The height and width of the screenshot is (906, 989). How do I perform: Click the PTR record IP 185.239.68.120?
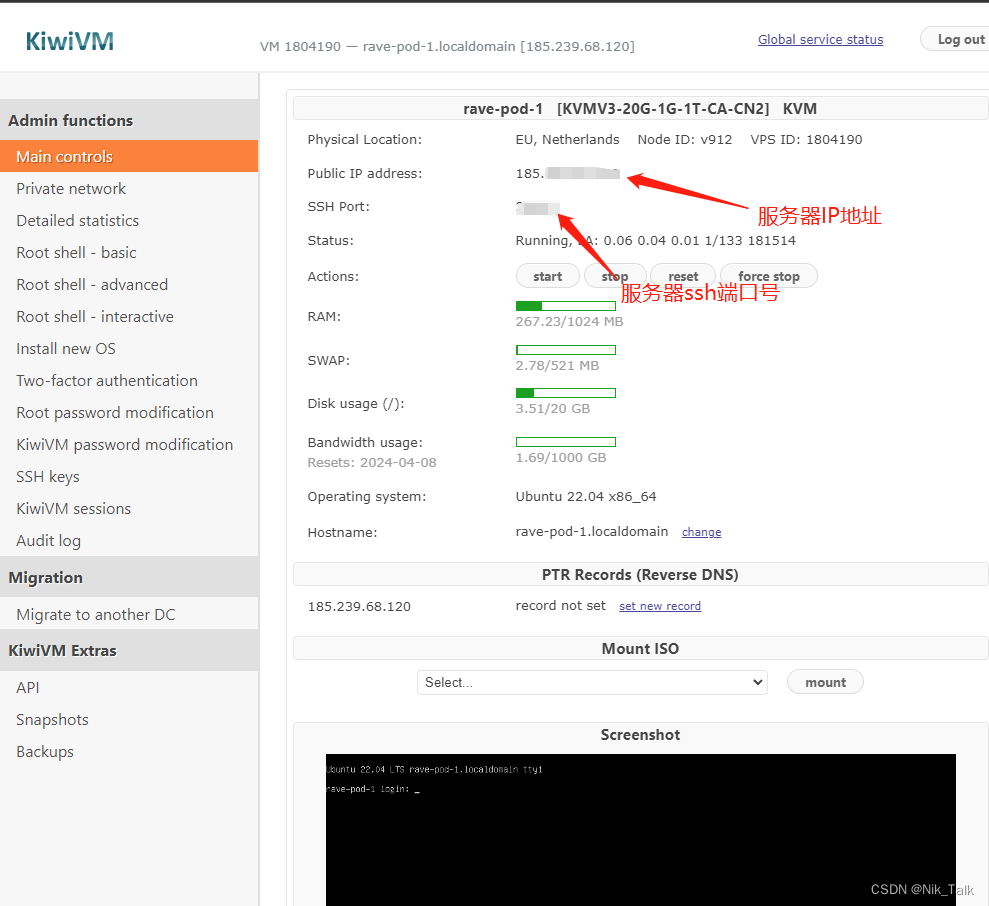pyautogui.click(x=359, y=606)
